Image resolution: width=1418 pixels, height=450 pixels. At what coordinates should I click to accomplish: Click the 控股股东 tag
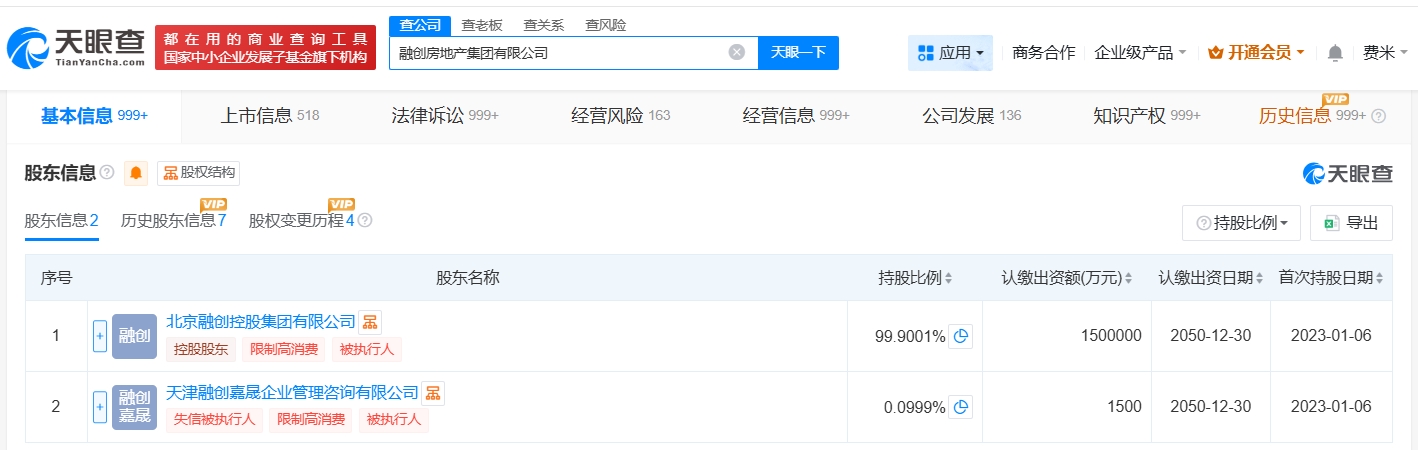201,349
